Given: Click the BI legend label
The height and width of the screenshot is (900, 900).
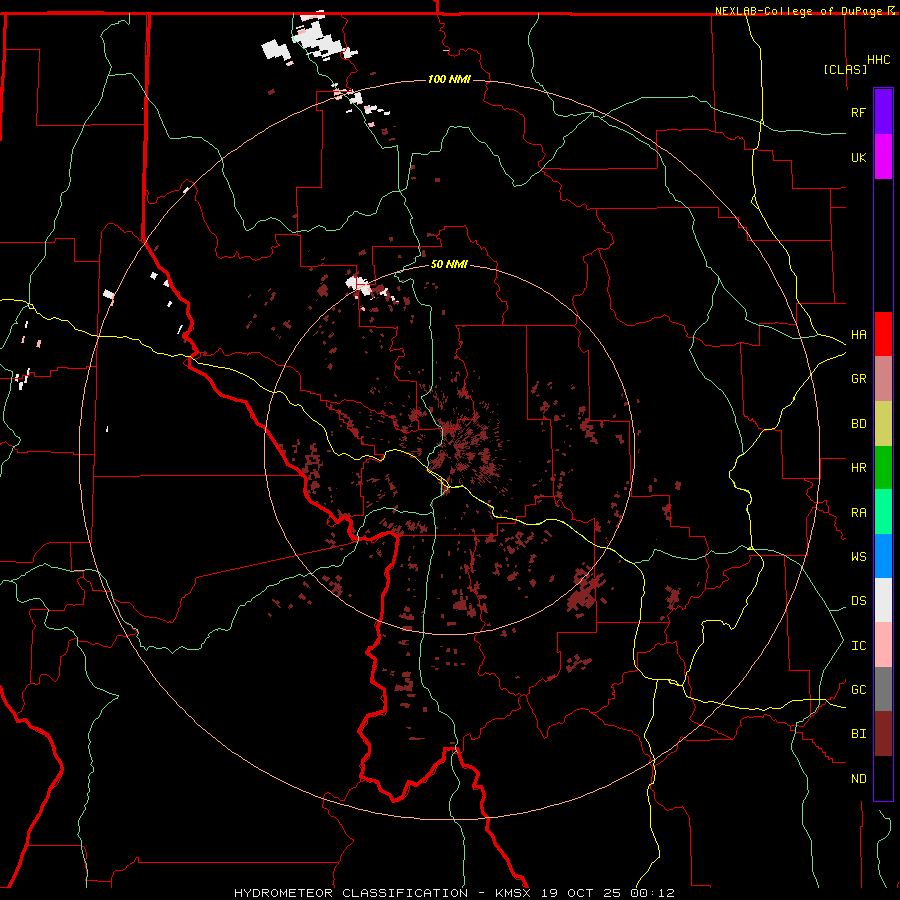Looking at the screenshot, I should (x=858, y=734).
